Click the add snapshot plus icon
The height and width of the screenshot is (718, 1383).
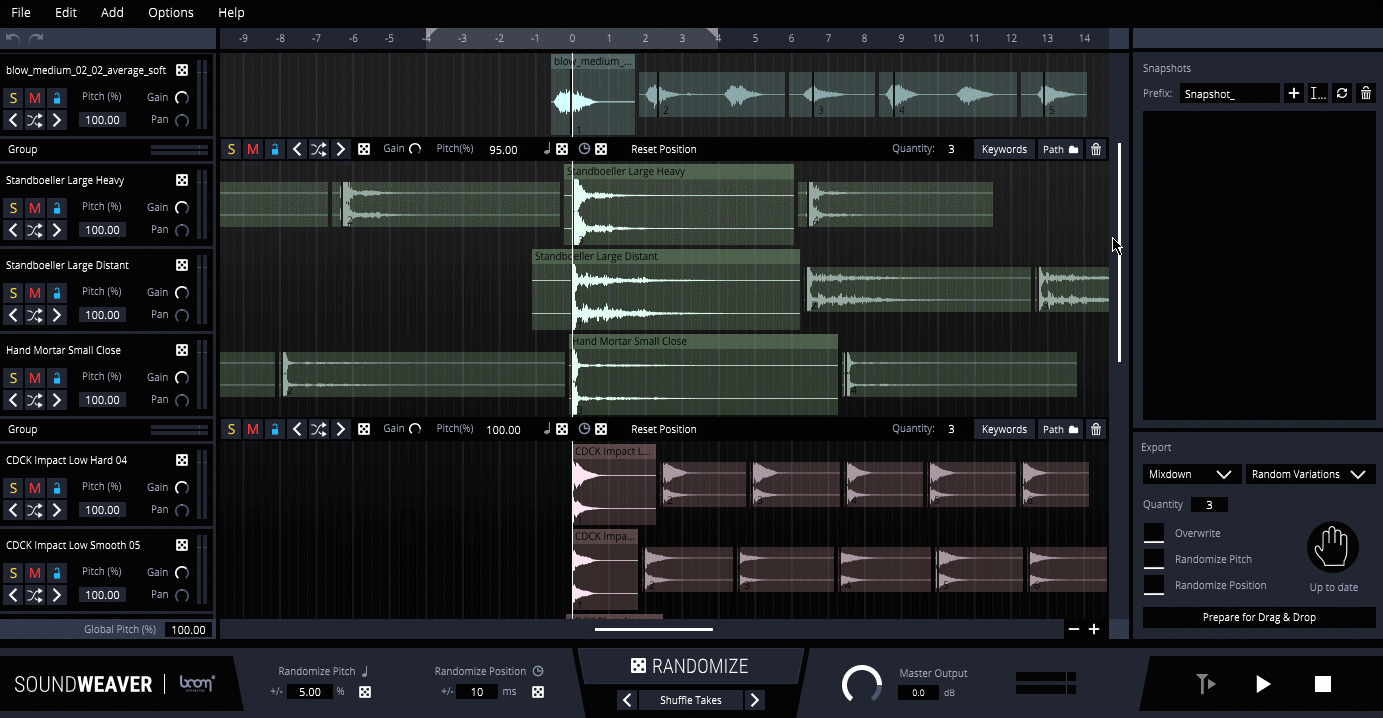[1294, 92]
